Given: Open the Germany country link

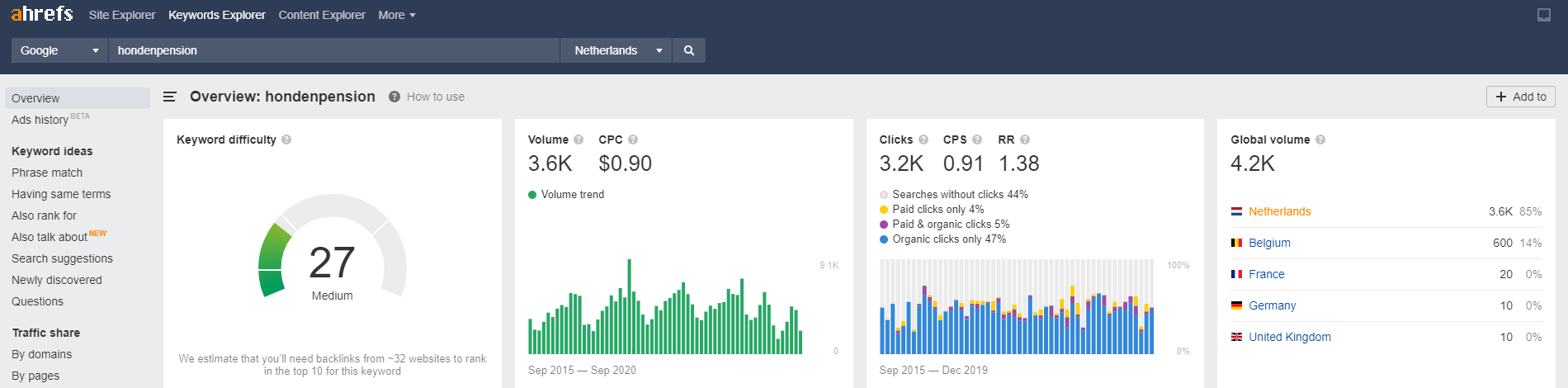Looking at the screenshot, I should tap(1272, 305).
